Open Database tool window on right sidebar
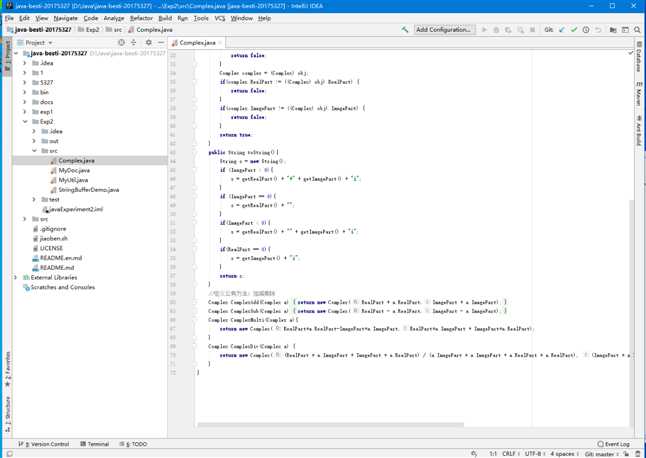 [x=639, y=57]
